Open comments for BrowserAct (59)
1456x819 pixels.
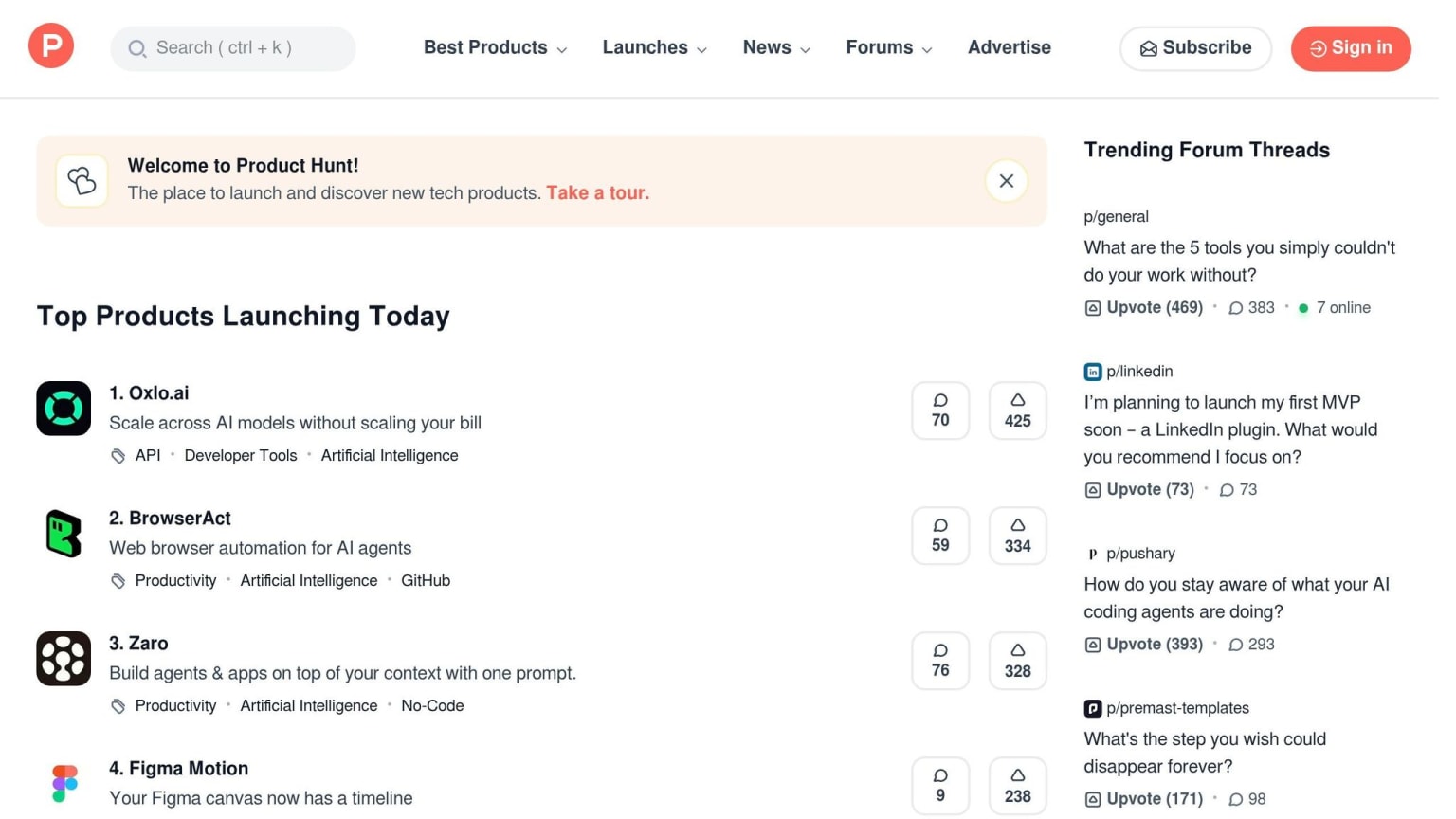[940, 536]
